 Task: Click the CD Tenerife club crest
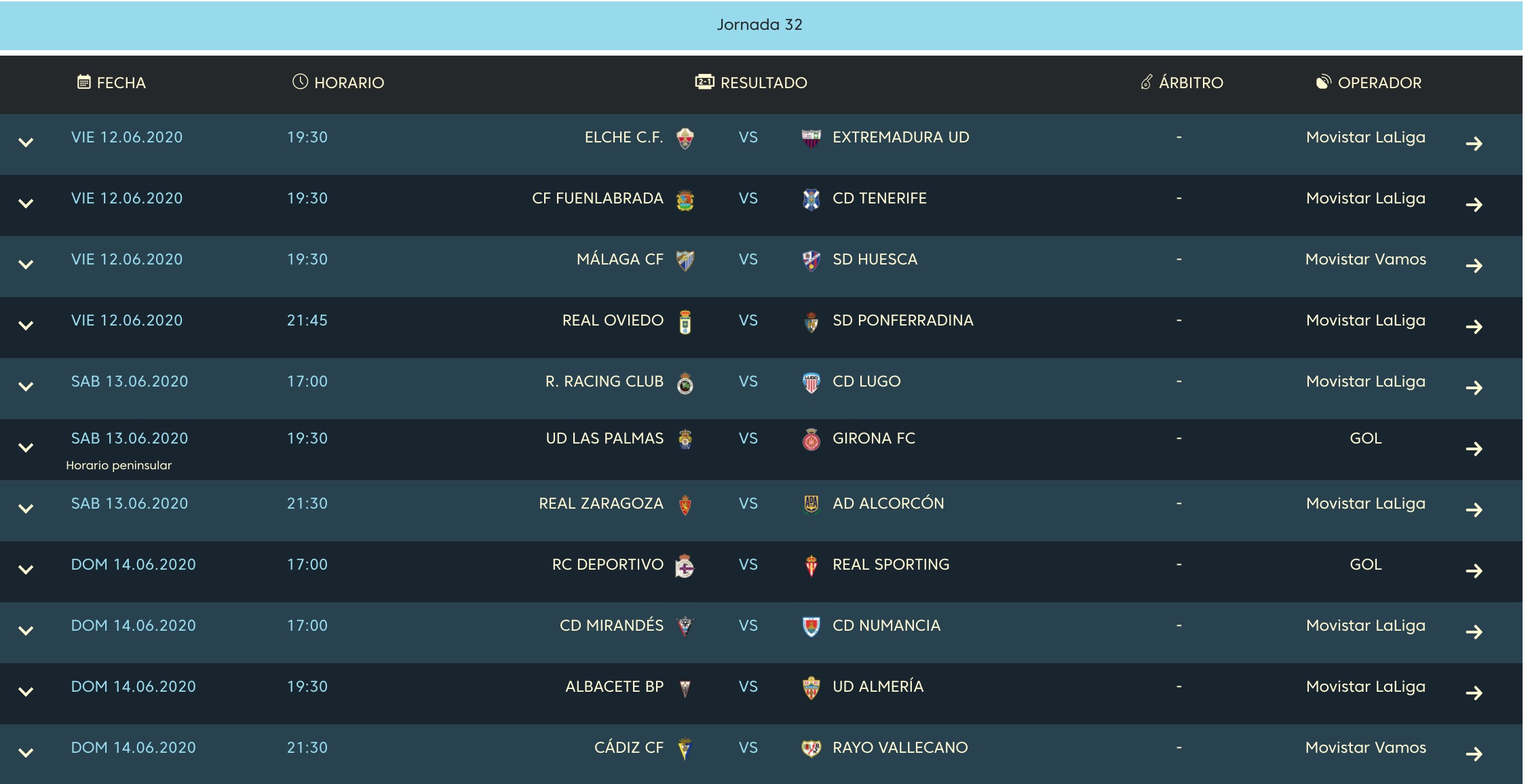click(811, 199)
